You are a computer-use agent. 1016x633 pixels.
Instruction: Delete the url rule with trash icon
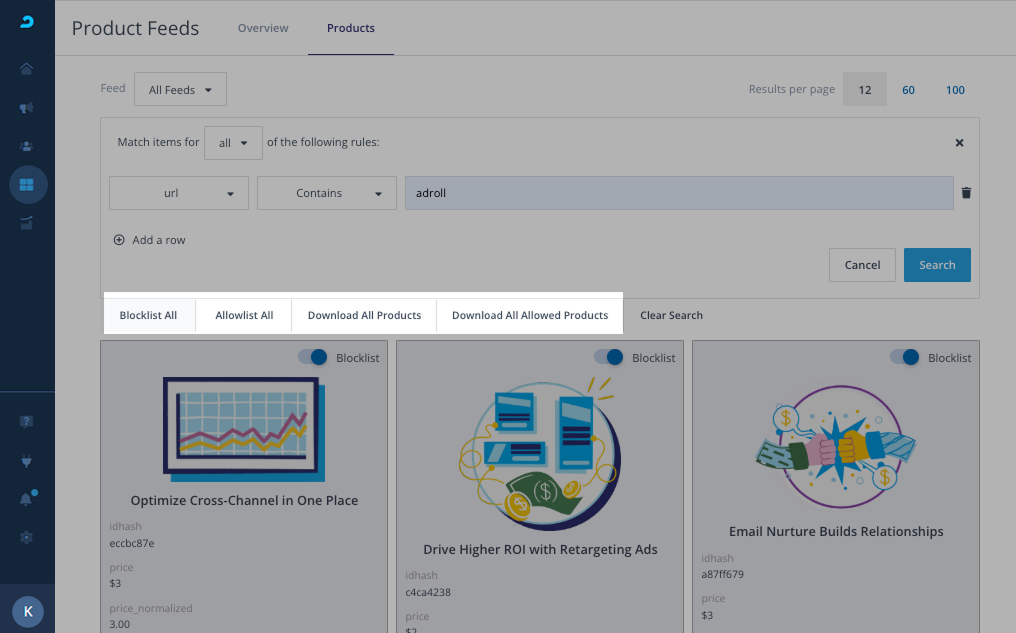point(966,193)
